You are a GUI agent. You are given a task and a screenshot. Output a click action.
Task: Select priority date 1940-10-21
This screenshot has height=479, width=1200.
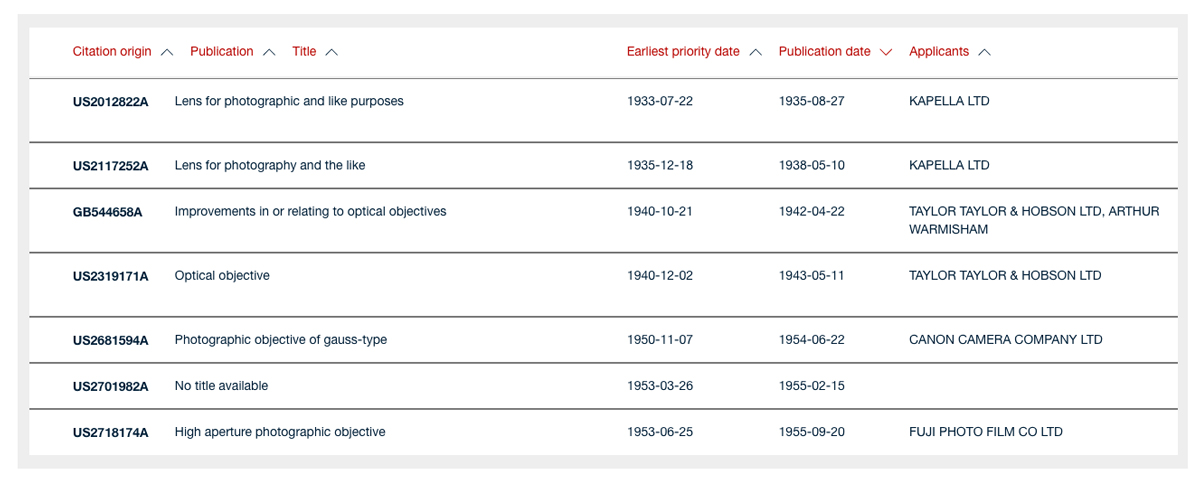point(660,211)
